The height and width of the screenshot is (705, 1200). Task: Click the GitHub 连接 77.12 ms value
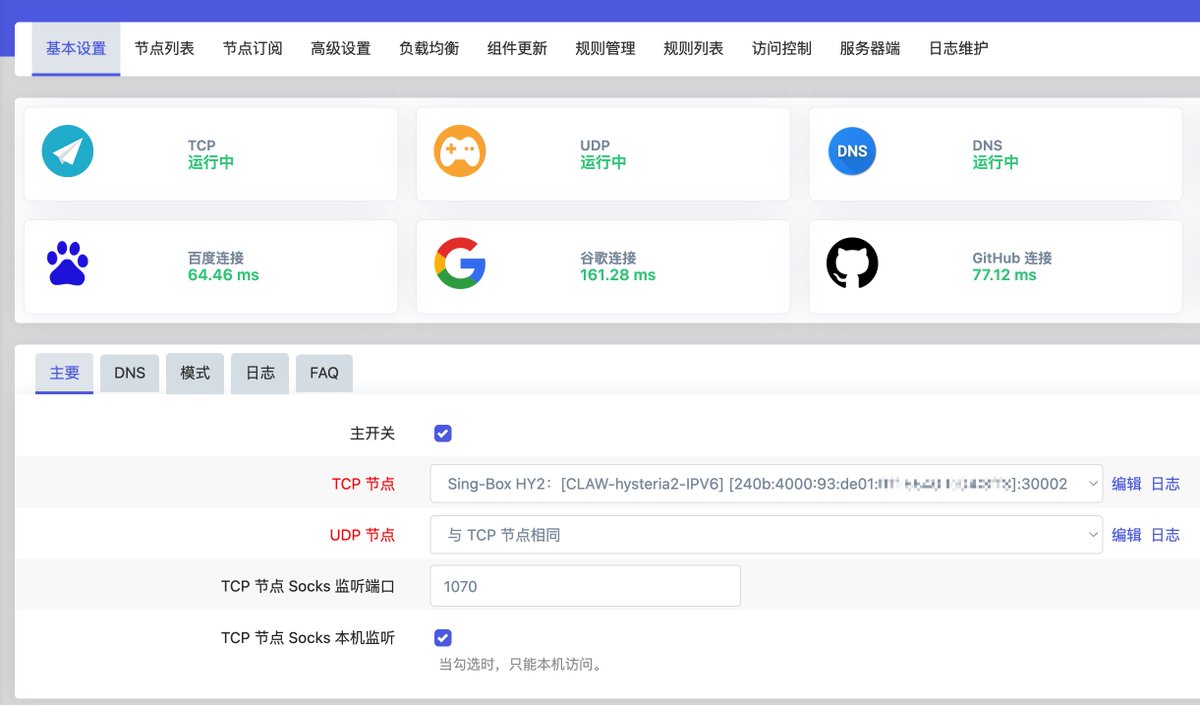1004,275
